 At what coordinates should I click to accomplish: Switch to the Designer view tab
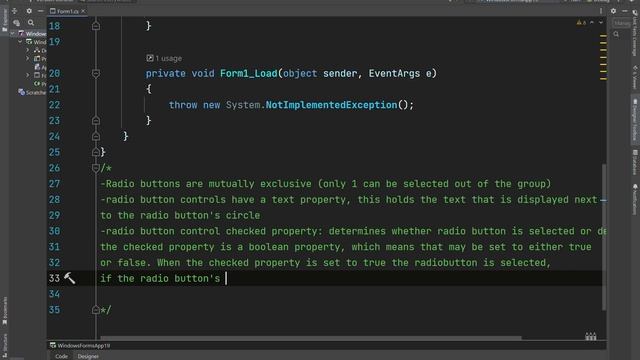[88, 356]
